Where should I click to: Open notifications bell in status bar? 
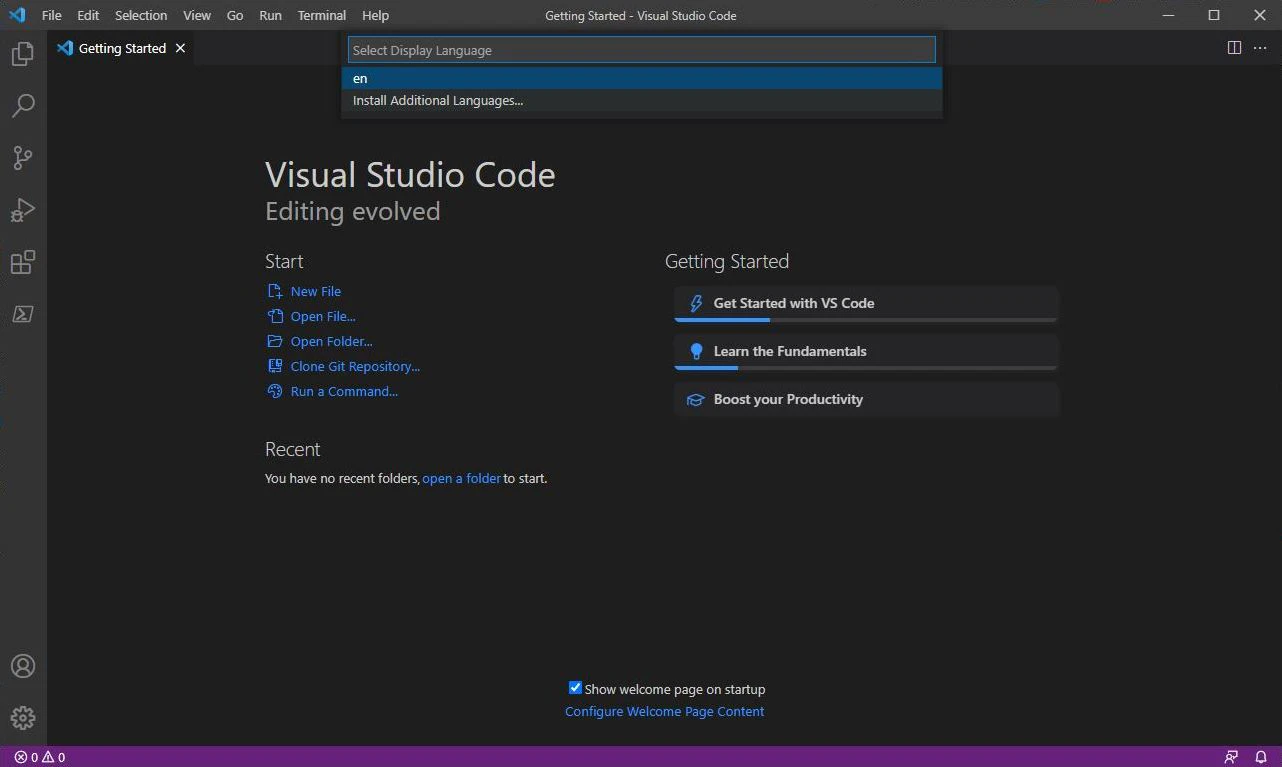[x=1261, y=757]
